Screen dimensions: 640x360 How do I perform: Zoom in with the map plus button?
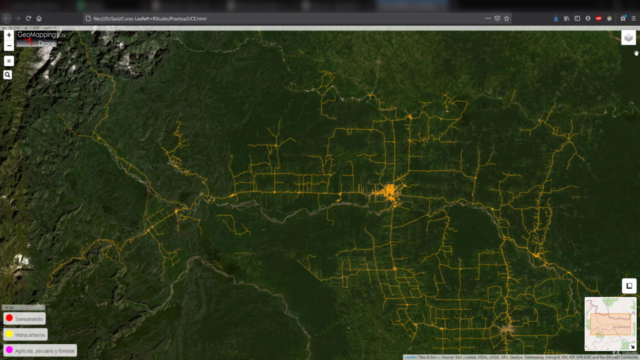(x=9, y=35)
